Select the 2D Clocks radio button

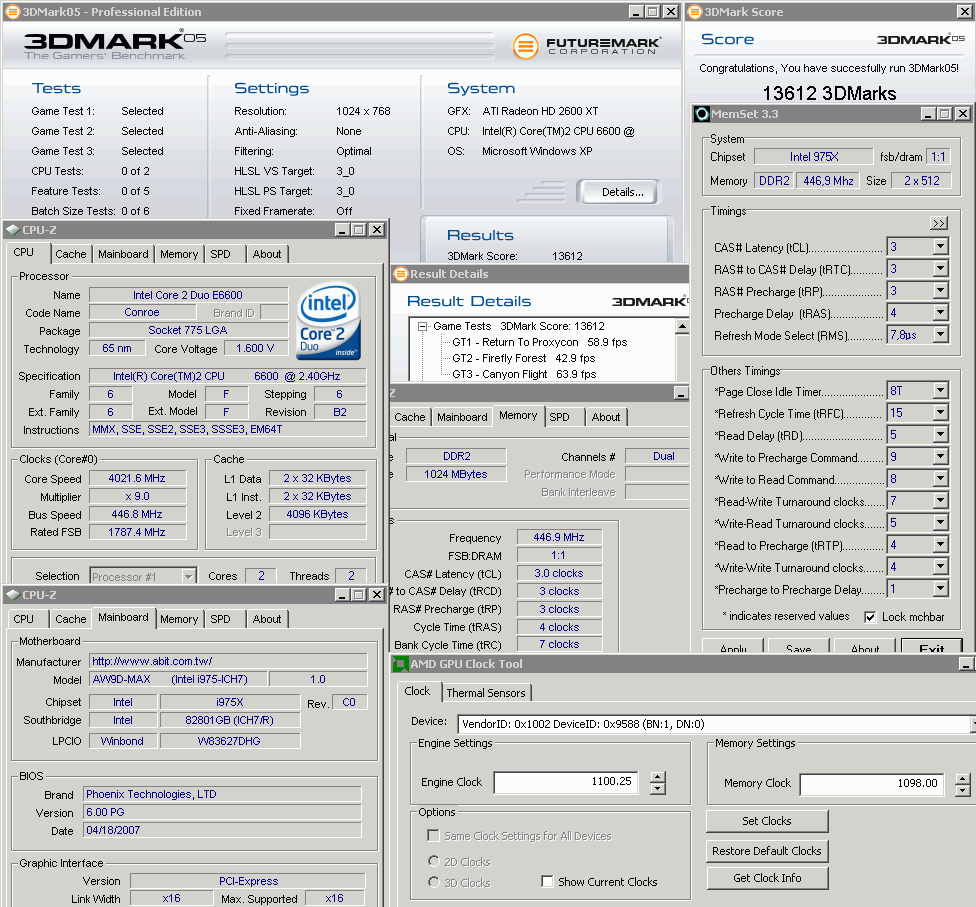434,861
